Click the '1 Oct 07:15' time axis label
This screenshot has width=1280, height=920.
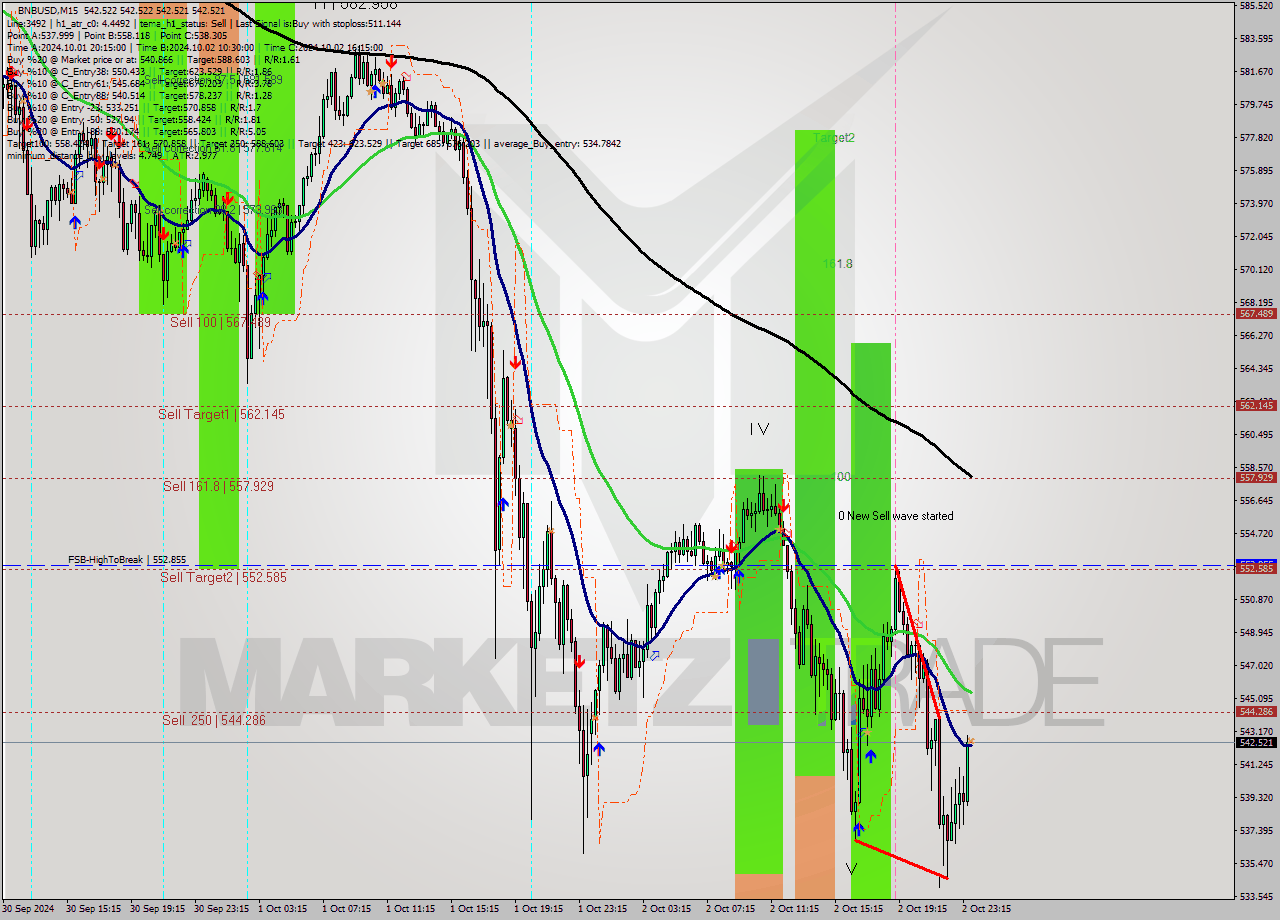click(x=347, y=909)
